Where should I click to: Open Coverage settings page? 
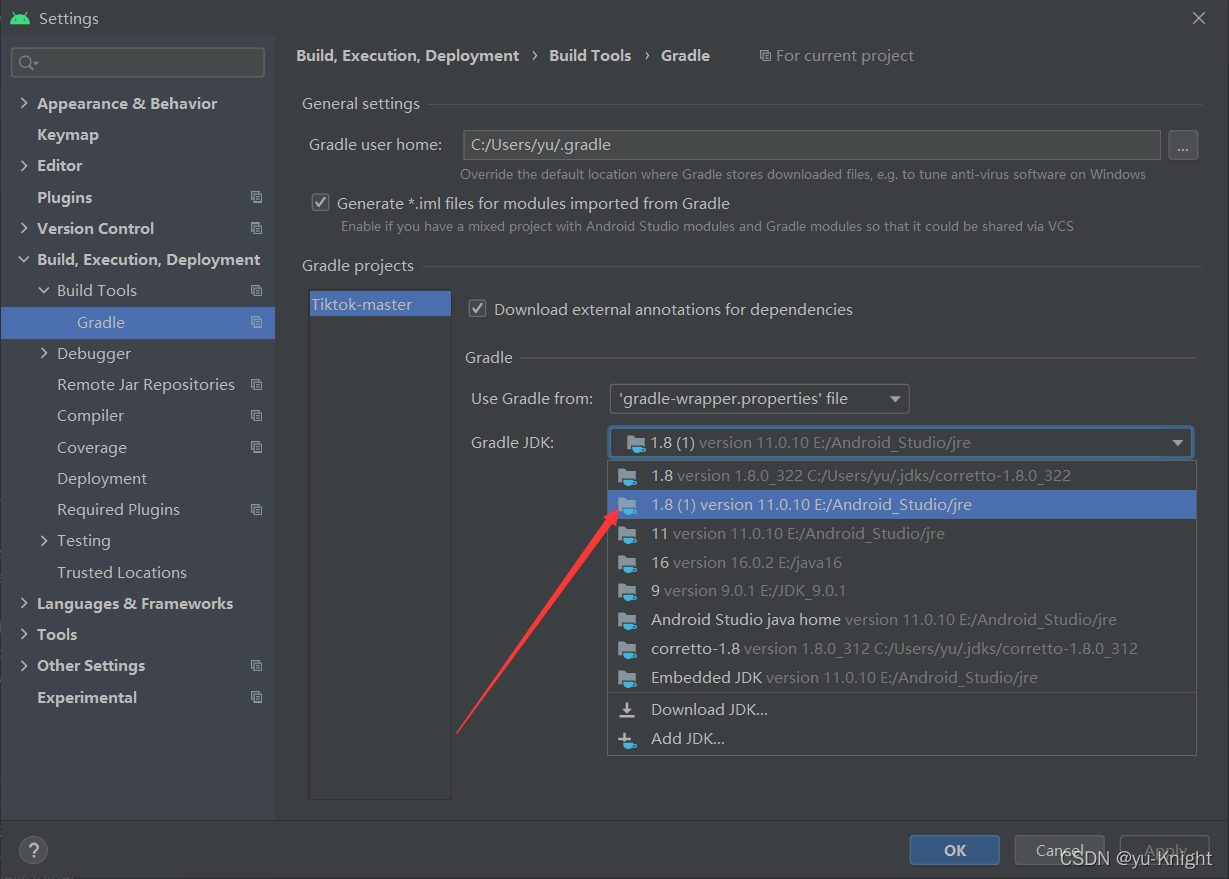pos(92,447)
